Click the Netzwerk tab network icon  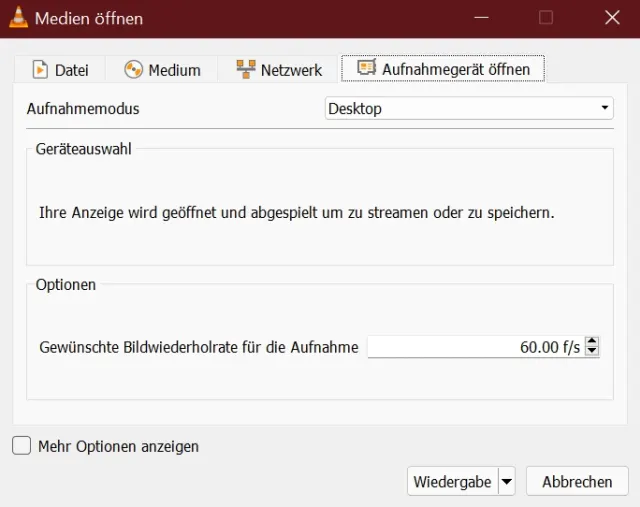246,69
